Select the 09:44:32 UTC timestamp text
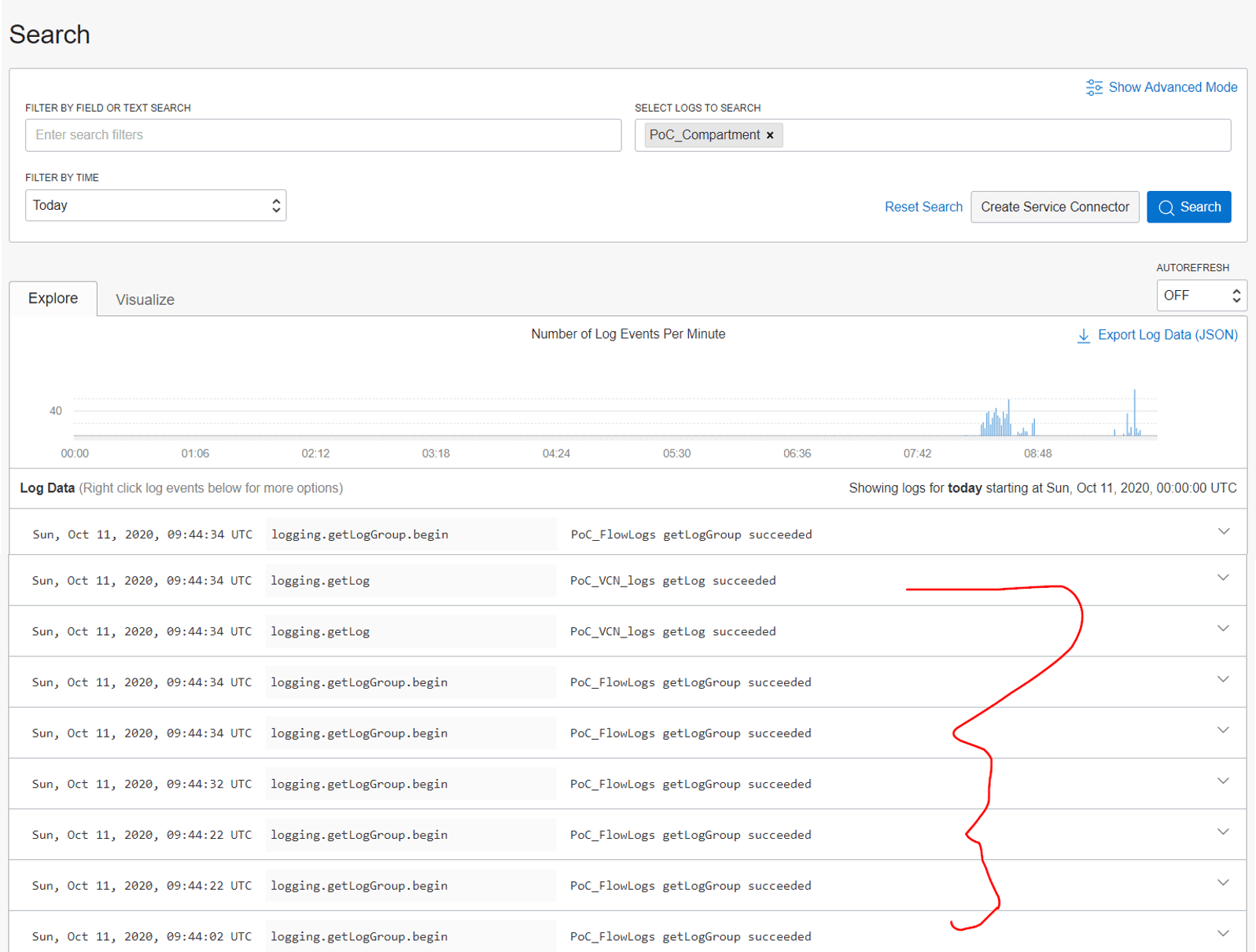Screen dimensions: 1256x952 pyautogui.click(x=142, y=784)
